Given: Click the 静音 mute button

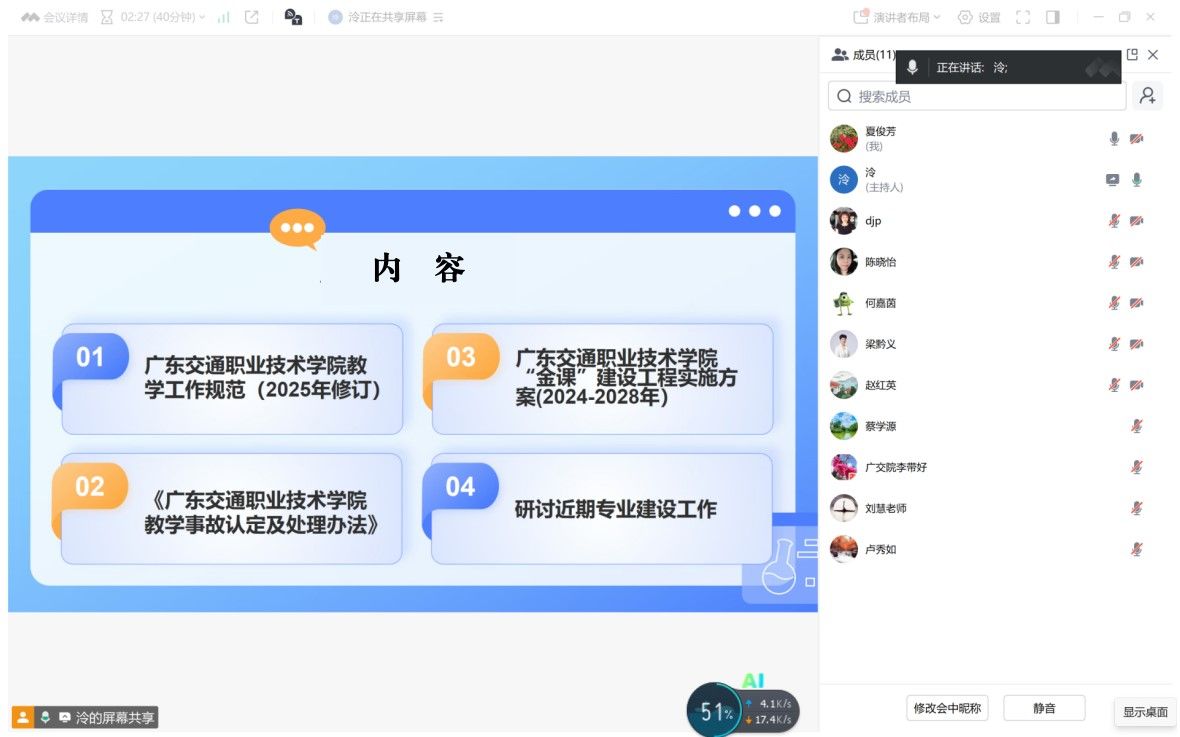Looking at the screenshot, I should [x=1044, y=708].
